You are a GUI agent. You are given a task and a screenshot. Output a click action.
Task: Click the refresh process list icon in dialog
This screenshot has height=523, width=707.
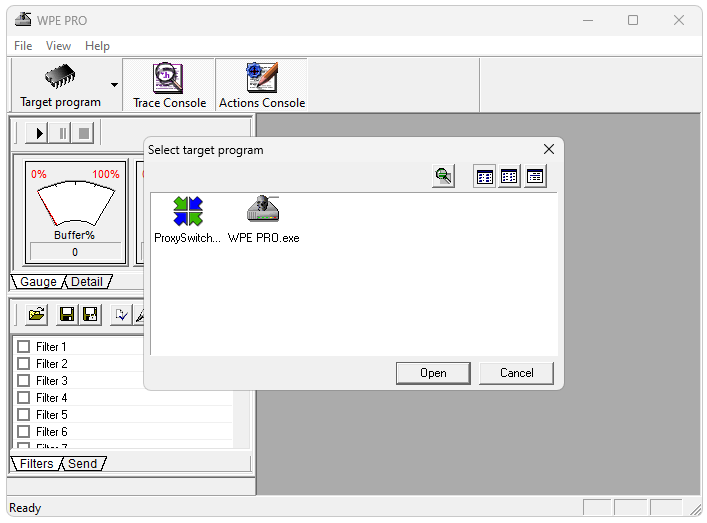click(x=443, y=176)
